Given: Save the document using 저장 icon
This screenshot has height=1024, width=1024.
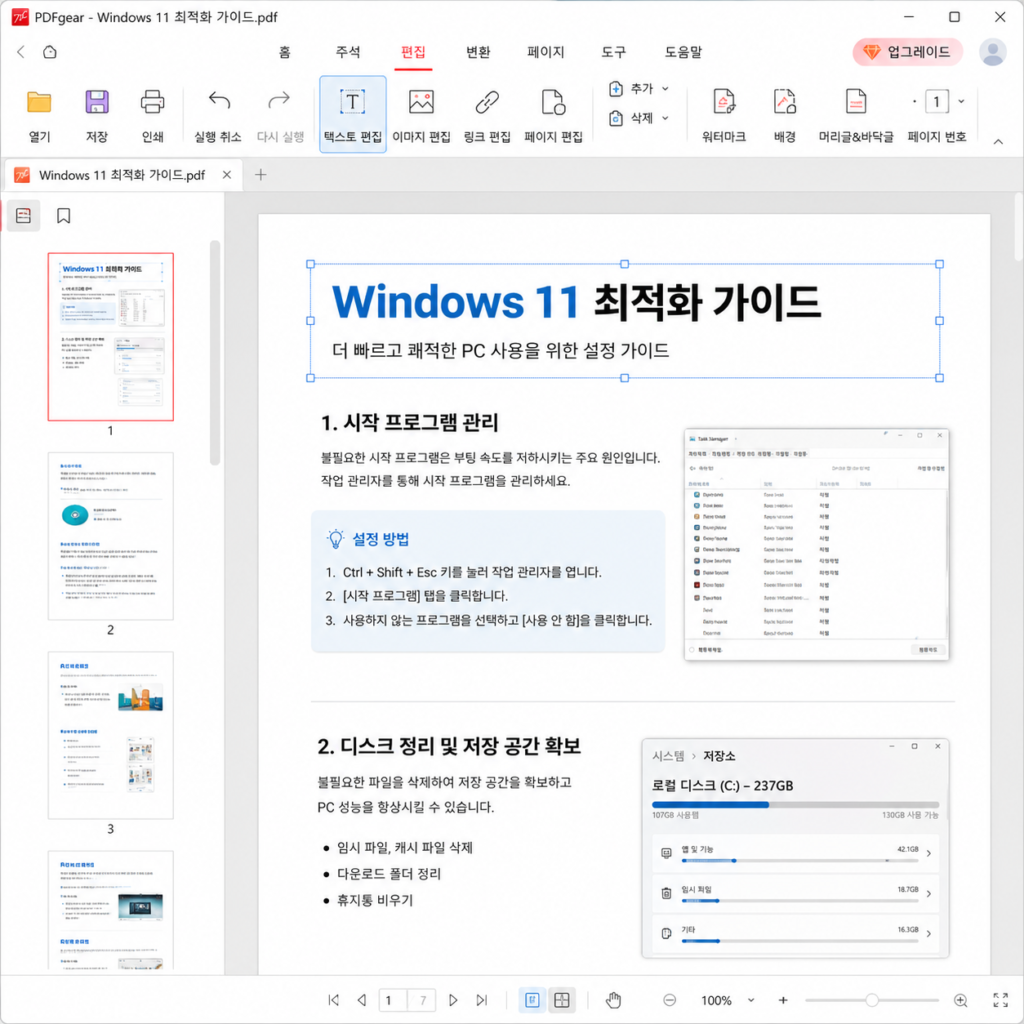Looking at the screenshot, I should pyautogui.click(x=97, y=115).
